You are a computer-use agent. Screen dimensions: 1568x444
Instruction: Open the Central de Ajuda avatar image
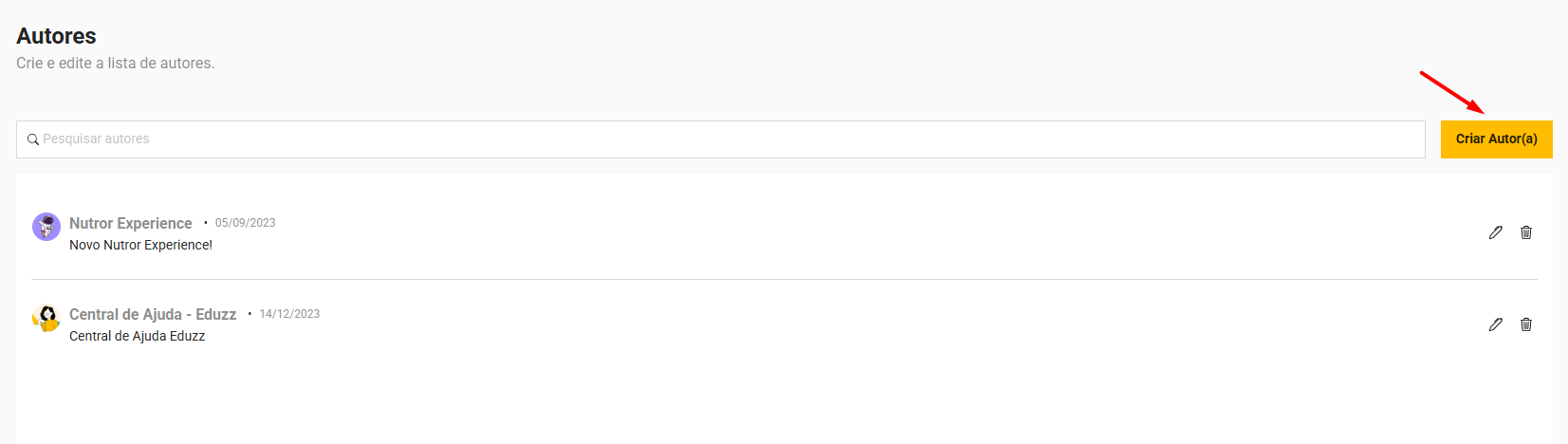[x=46, y=318]
